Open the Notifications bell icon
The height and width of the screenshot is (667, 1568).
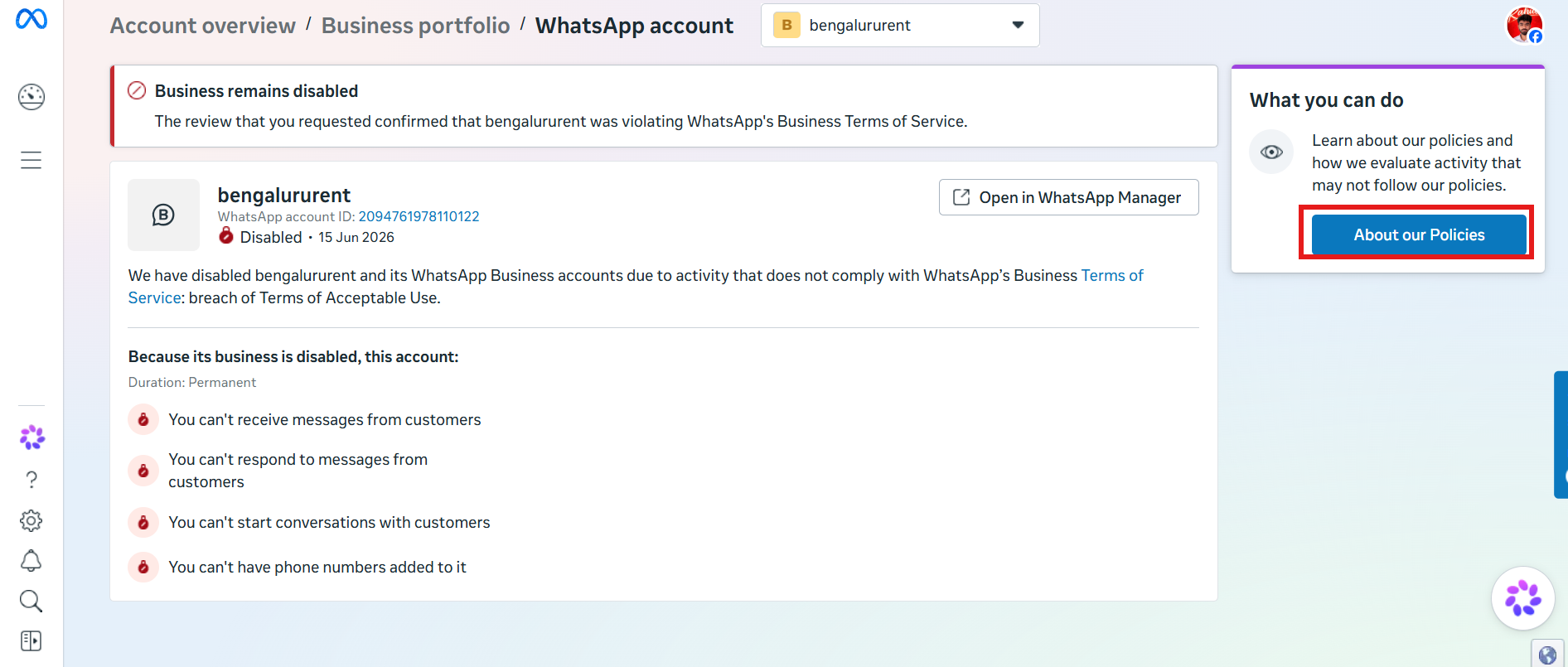click(31, 561)
